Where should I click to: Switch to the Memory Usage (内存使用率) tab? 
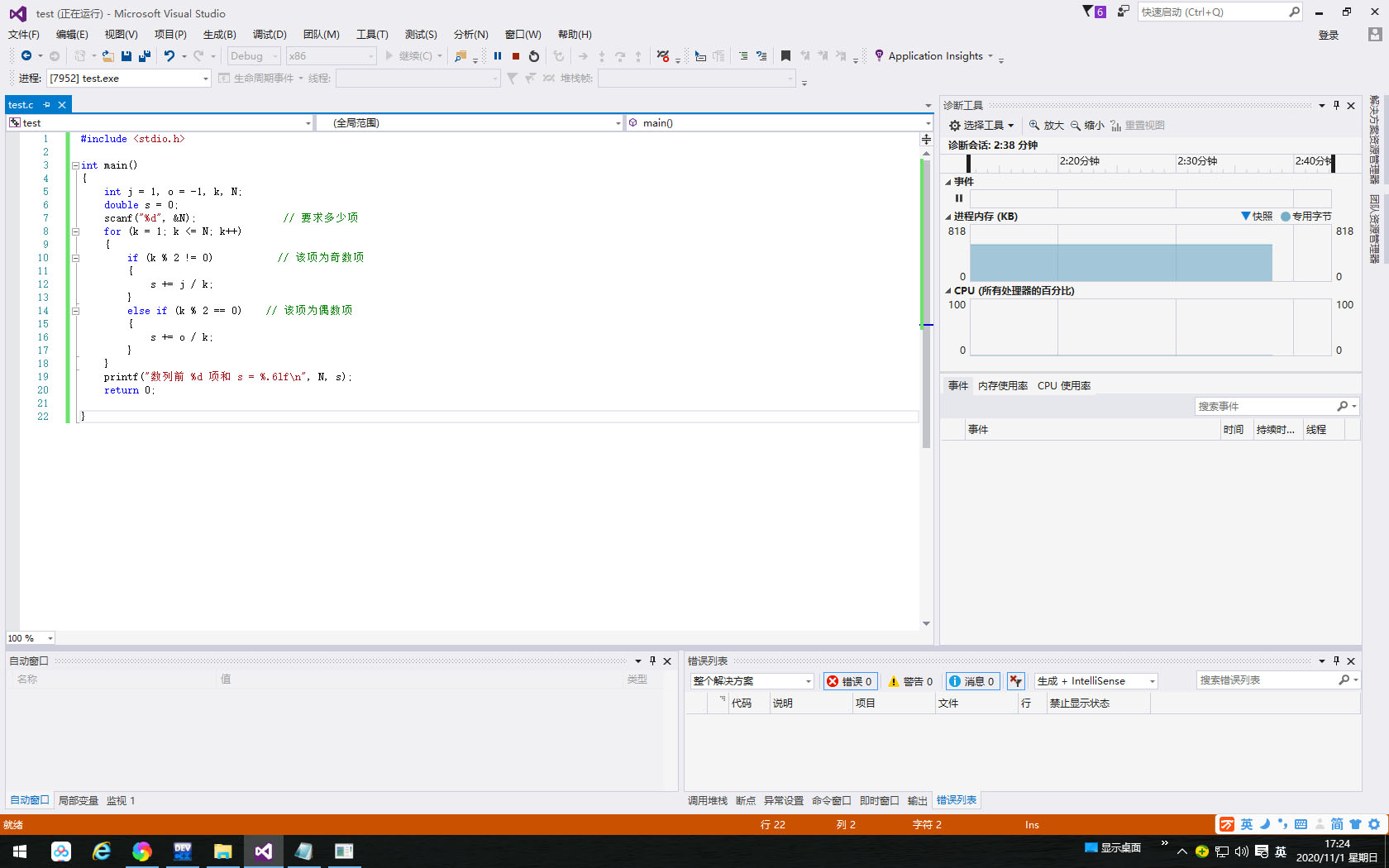point(1003,386)
